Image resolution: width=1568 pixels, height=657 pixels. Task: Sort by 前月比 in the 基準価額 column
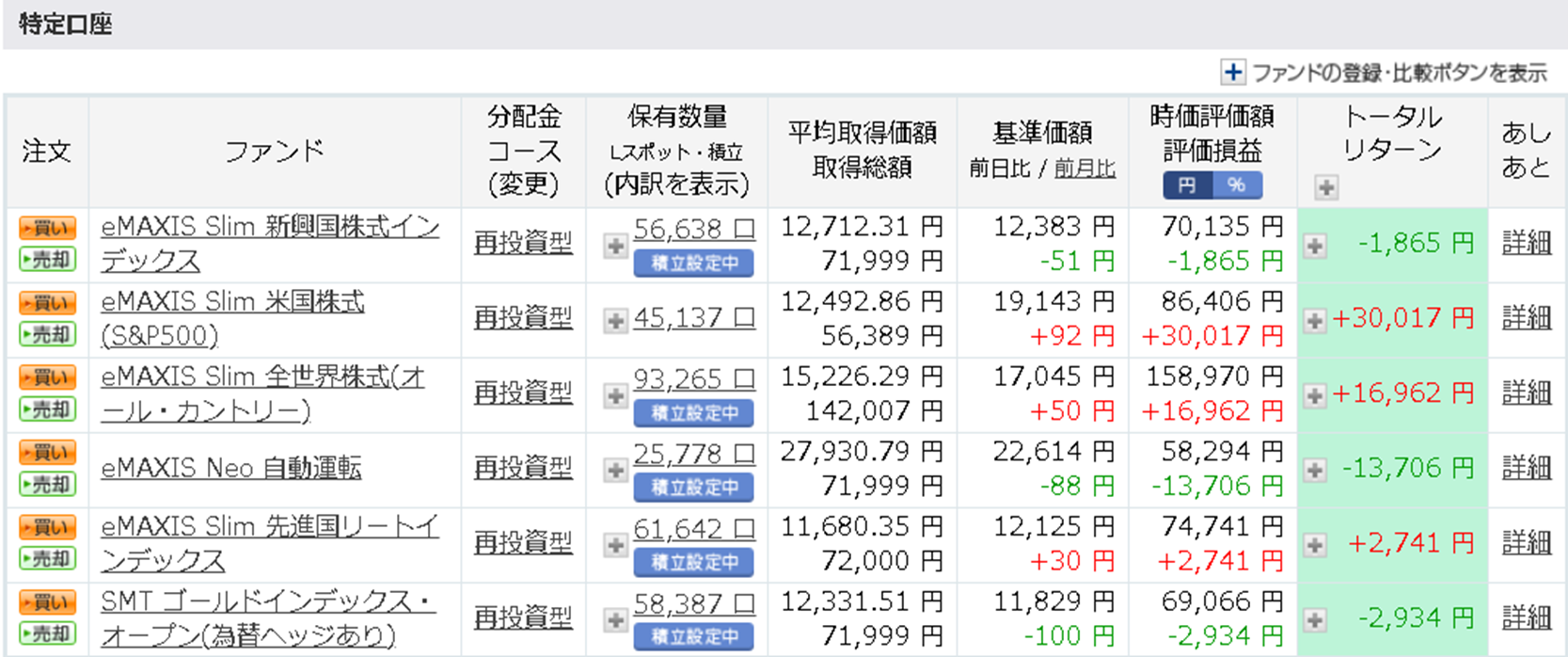pyautogui.click(x=1085, y=168)
